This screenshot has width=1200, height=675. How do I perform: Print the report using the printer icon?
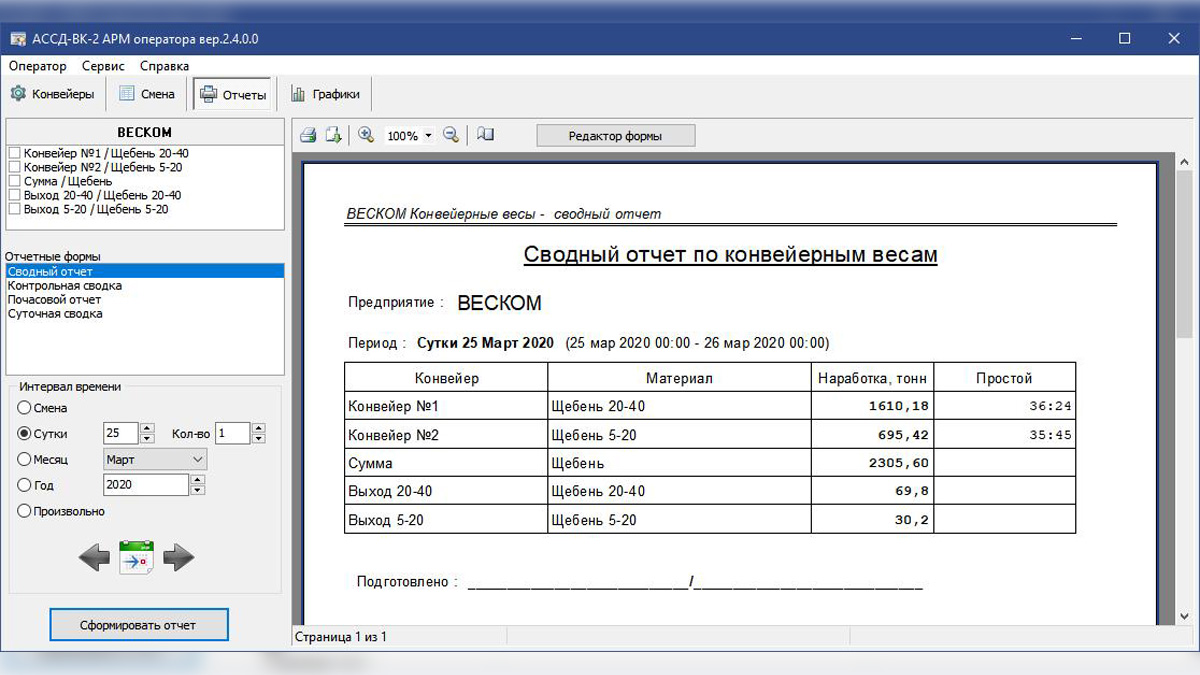309,135
